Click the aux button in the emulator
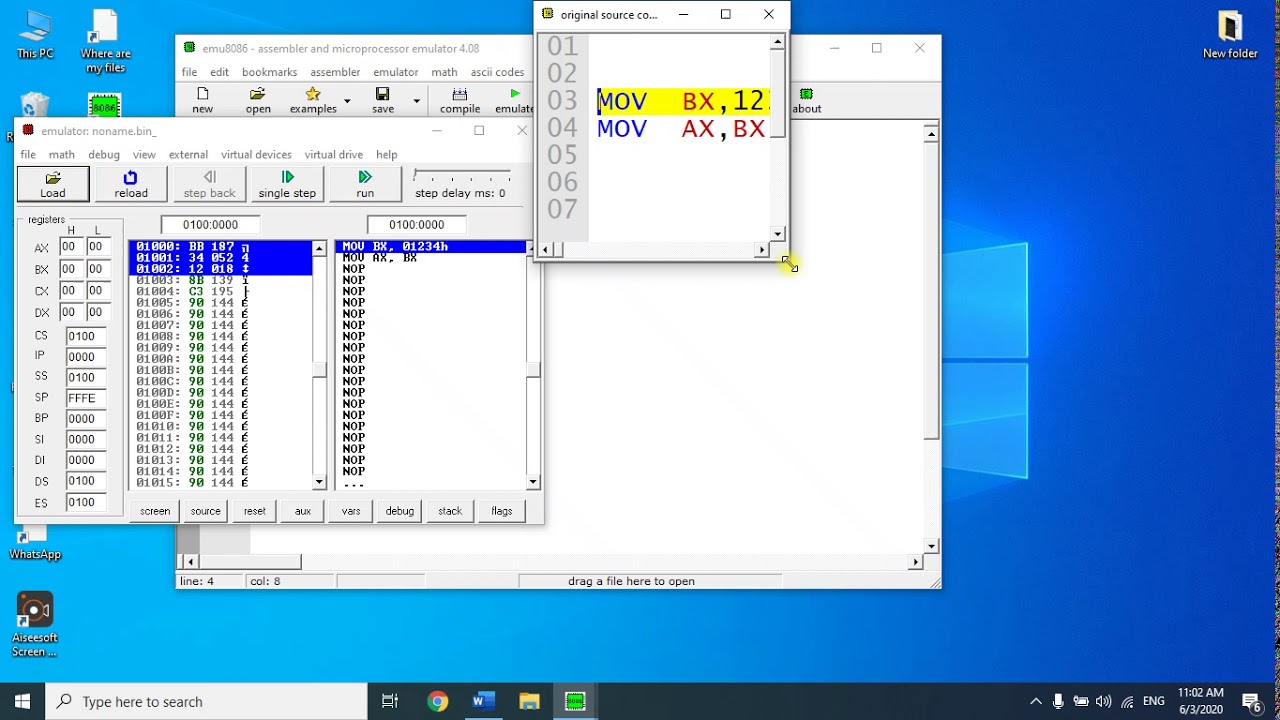The height and width of the screenshot is (720, 1280). point(303,511)
